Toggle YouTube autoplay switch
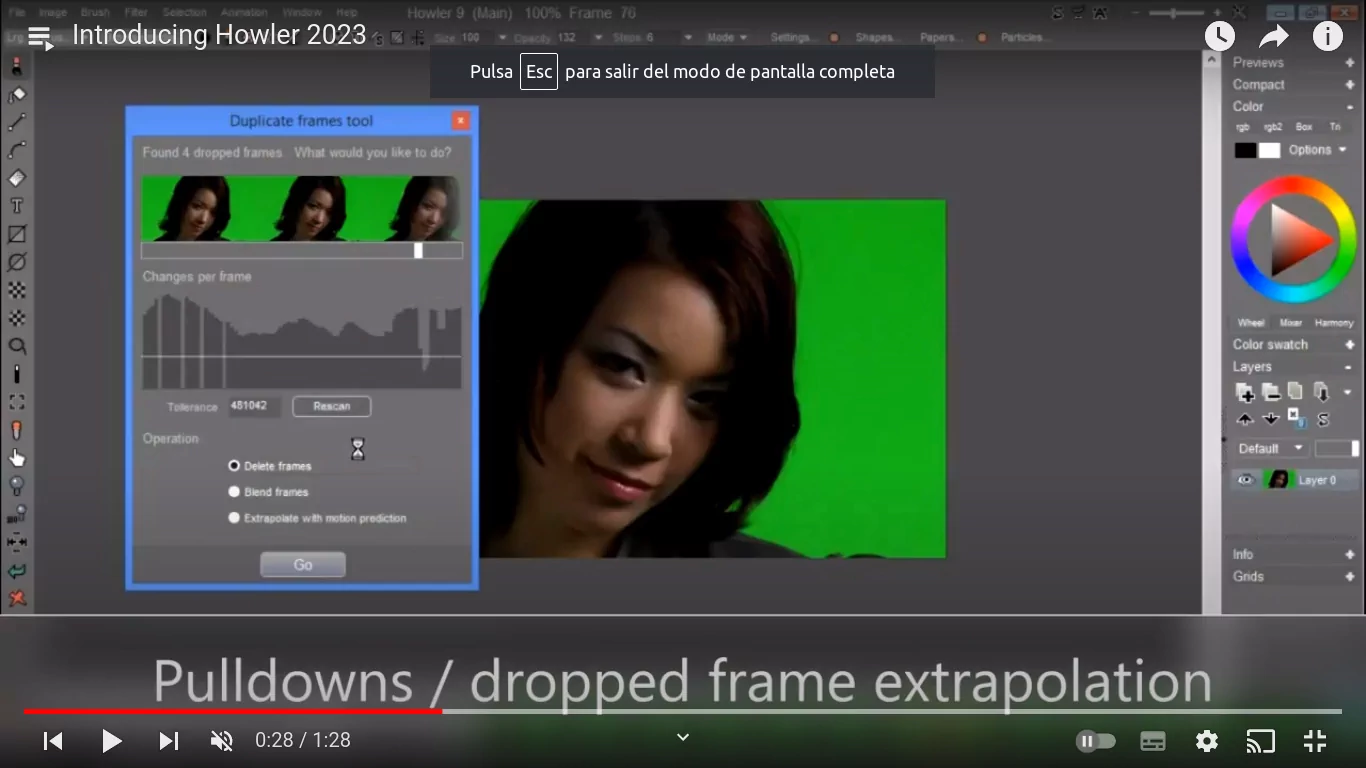 point(1095,741)
